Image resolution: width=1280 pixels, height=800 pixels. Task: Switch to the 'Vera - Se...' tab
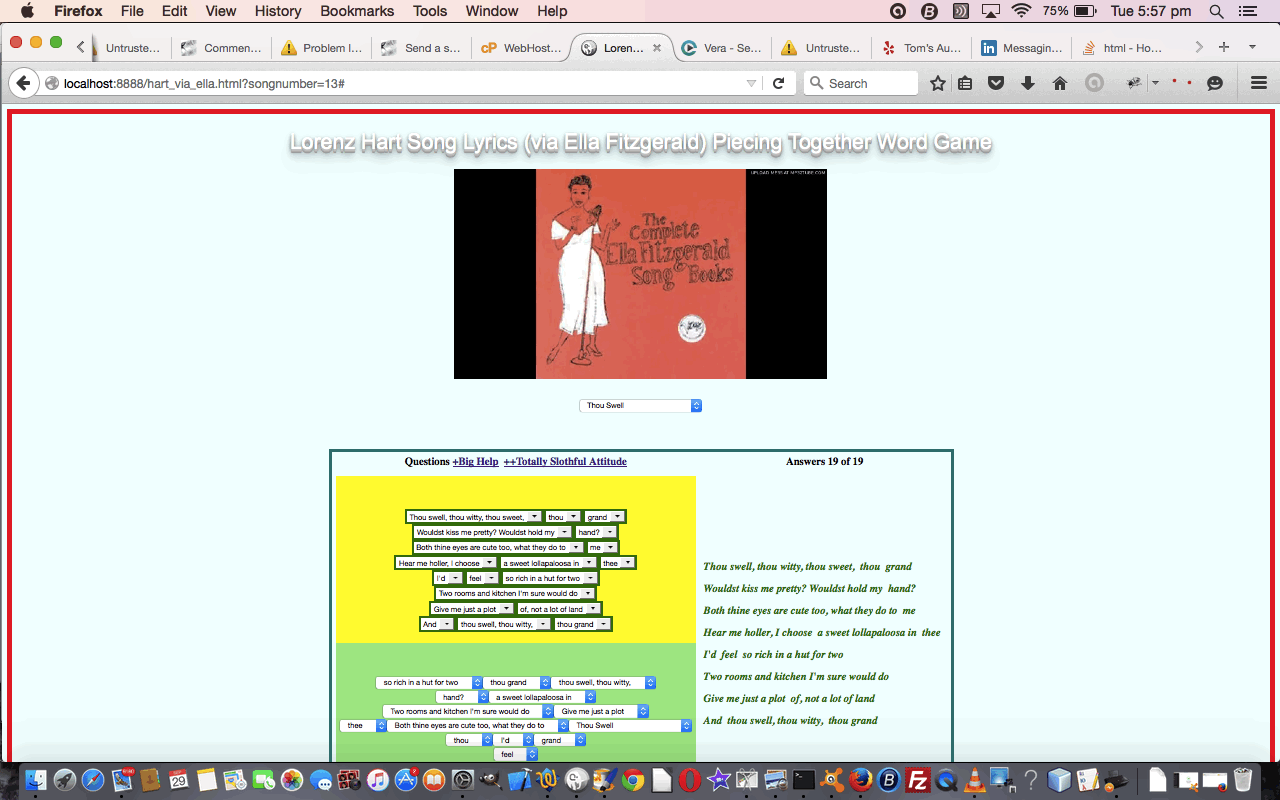pyautogui.click(x=720, y=47)
